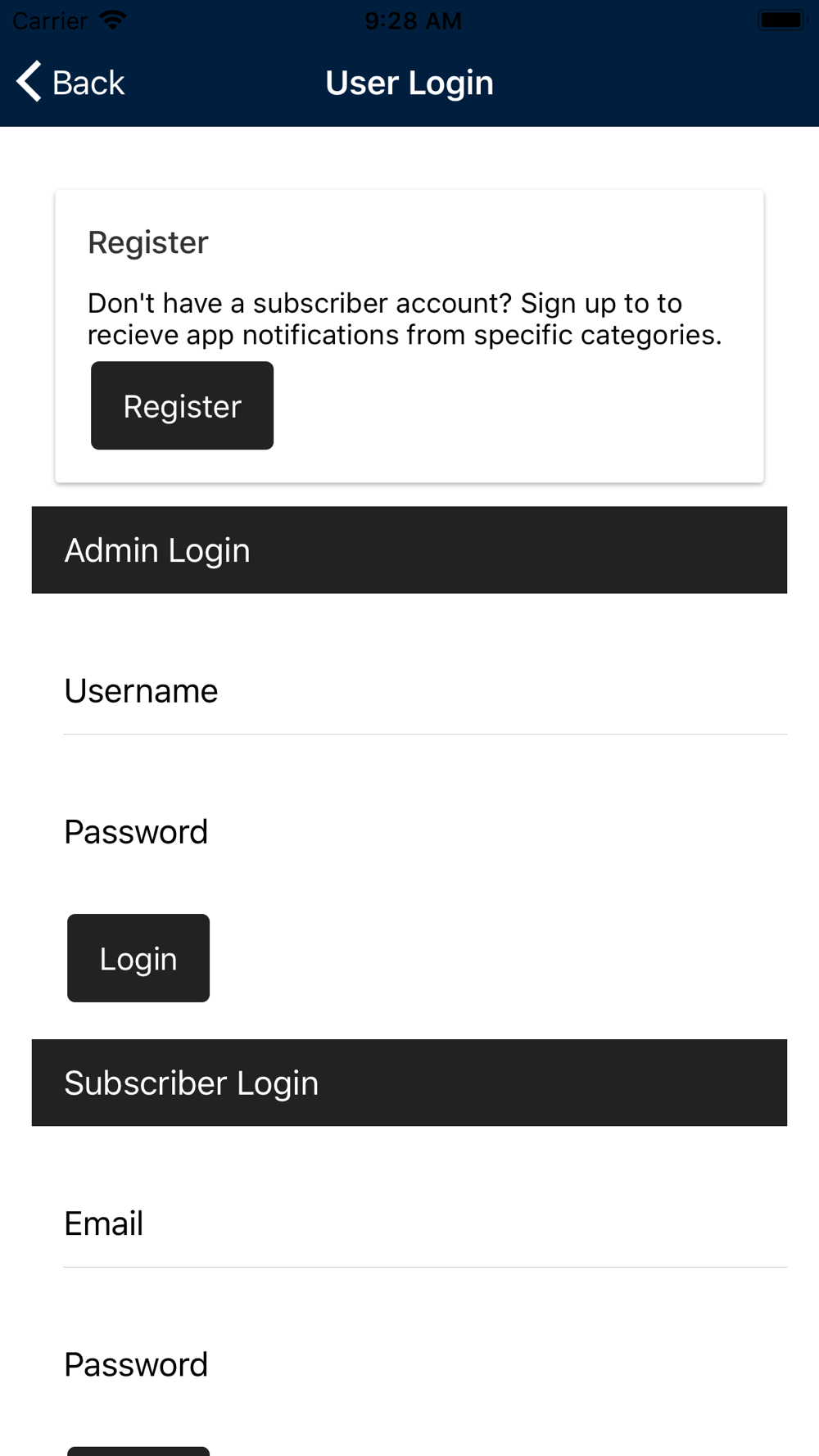Click the Carrier label in status bar
The width and height of the screenshot is (819, 1456).
click(x=50, y=20)
